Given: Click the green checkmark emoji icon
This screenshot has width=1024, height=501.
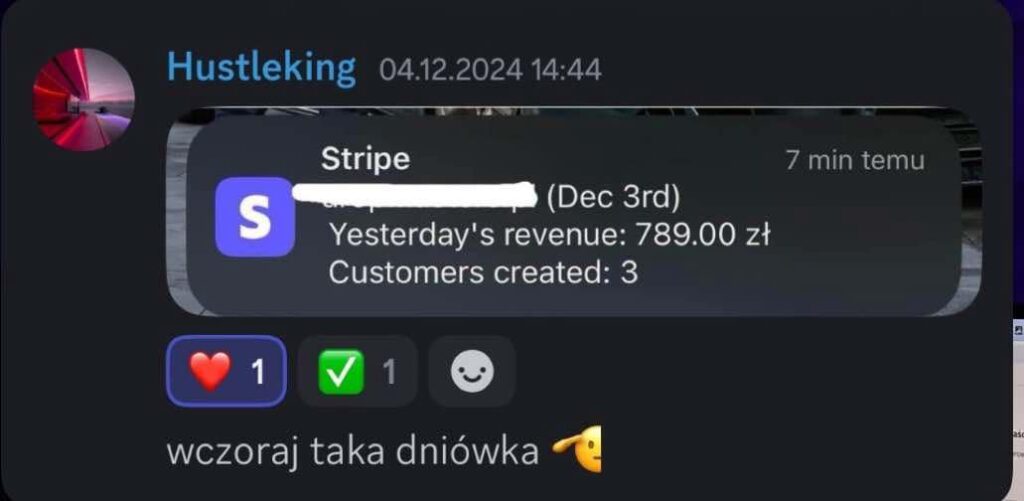Looking at the screenshot, I should pos(340,372).
